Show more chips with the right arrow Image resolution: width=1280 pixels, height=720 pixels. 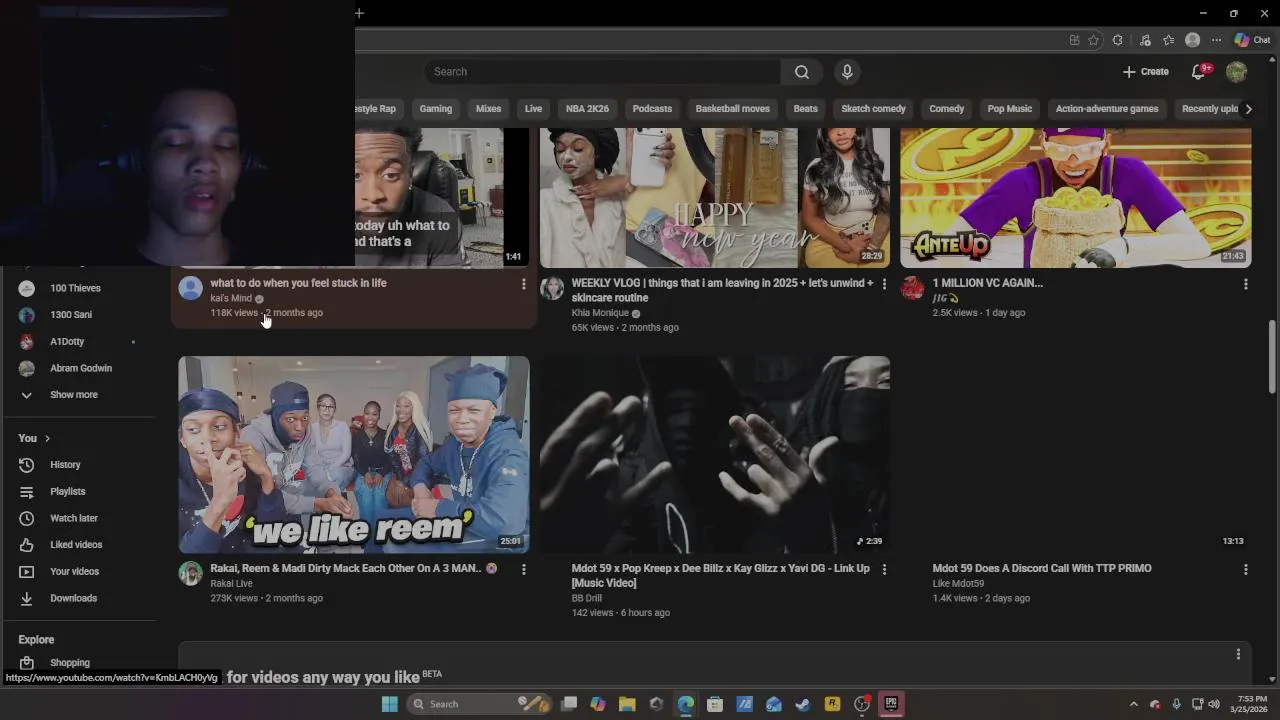[x=1248, y=109]
